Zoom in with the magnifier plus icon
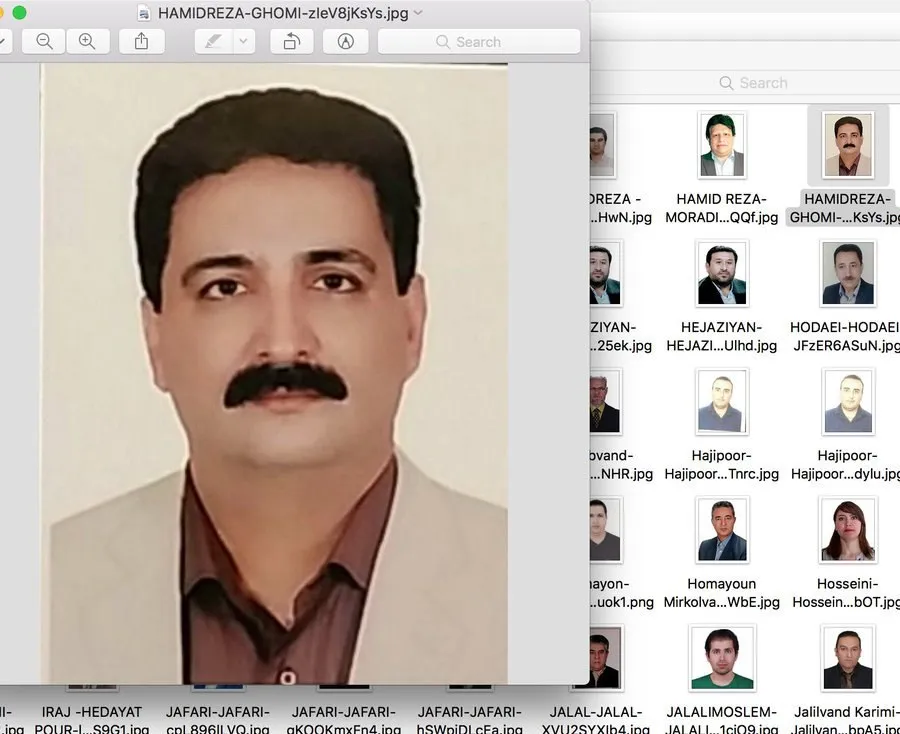 (87, 41)
